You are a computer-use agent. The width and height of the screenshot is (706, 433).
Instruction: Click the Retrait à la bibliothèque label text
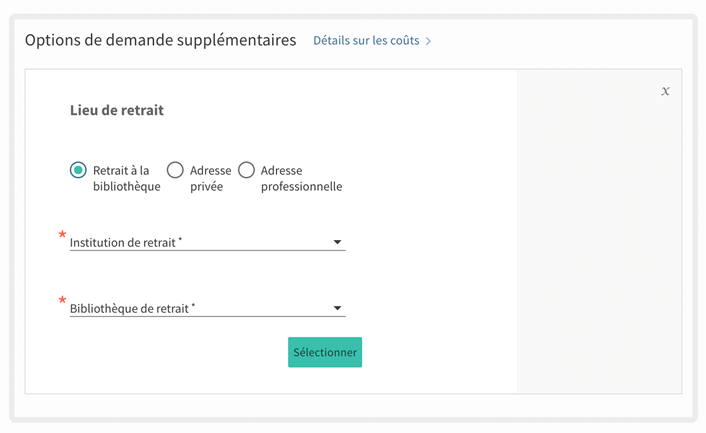(125, 178)
